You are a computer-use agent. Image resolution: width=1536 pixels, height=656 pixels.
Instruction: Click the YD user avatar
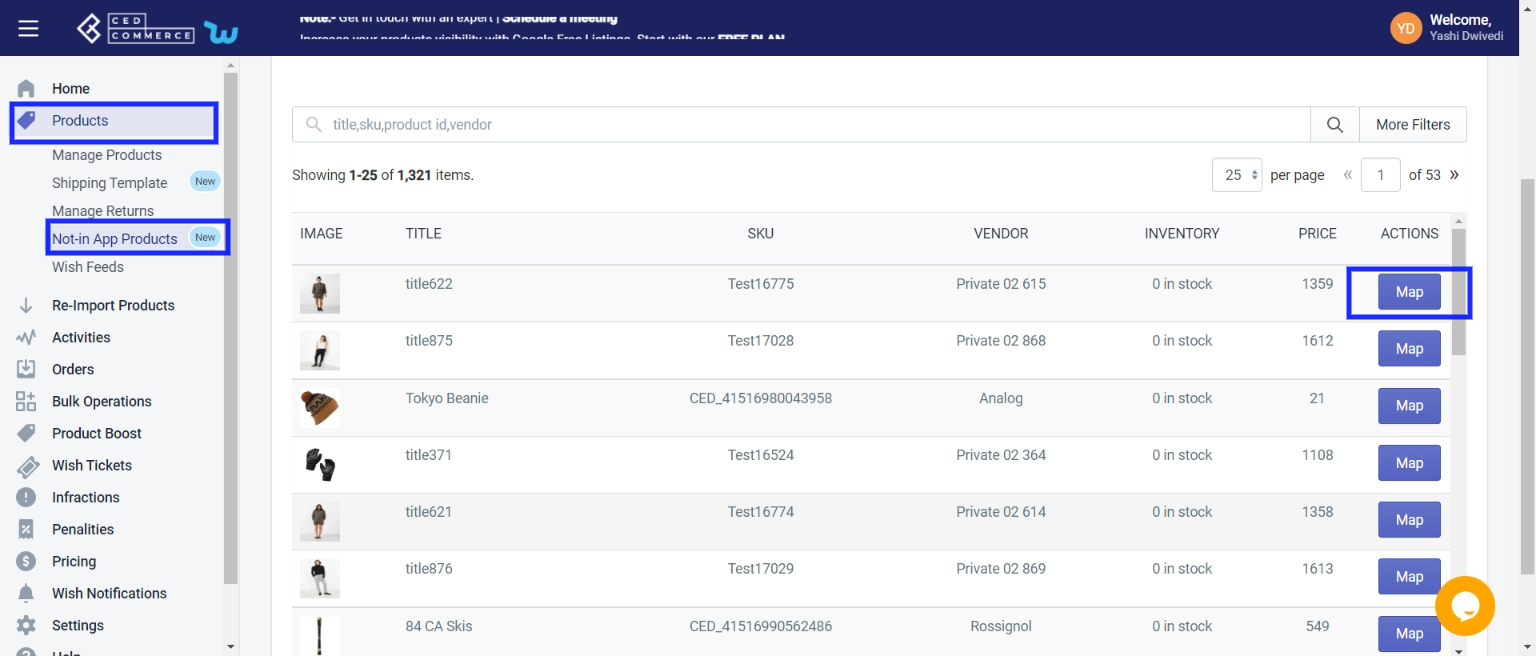coord(1405,28)
